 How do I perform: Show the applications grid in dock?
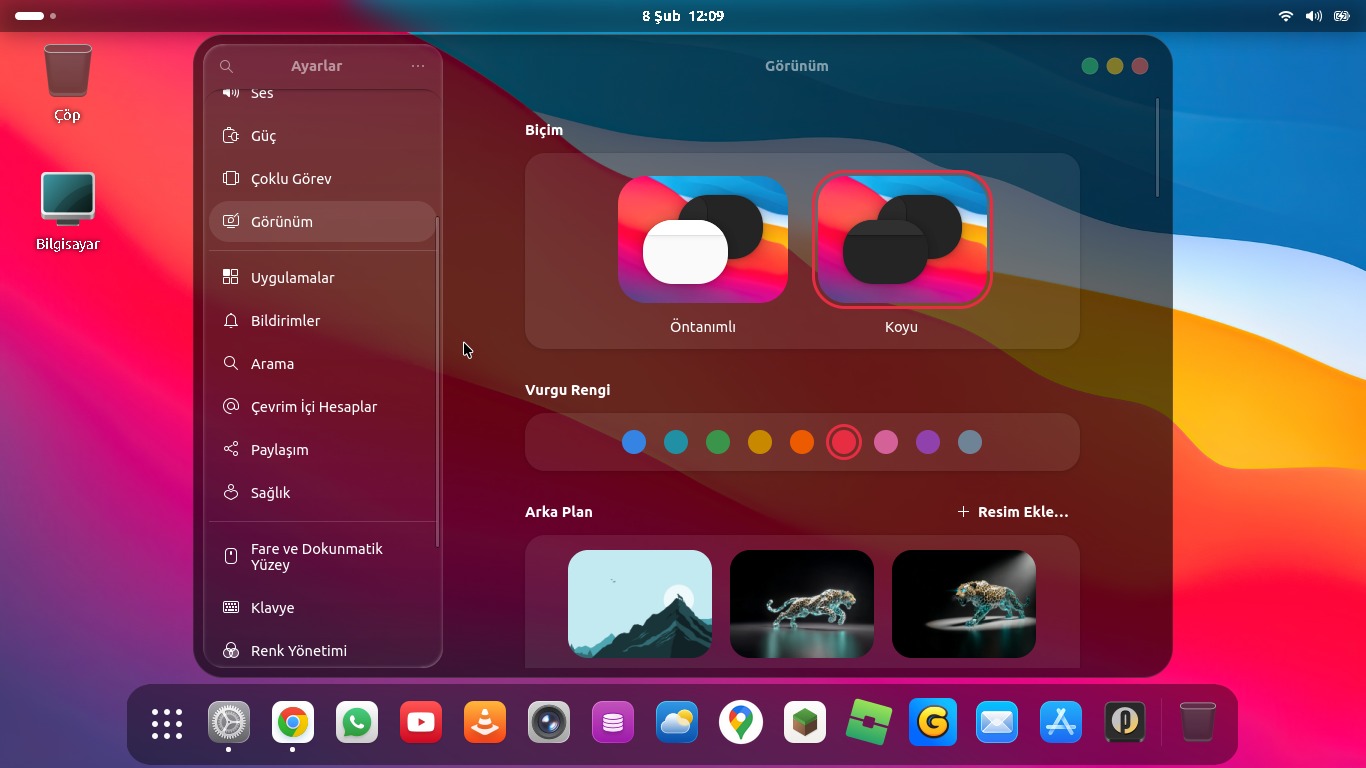pos(167,723)
